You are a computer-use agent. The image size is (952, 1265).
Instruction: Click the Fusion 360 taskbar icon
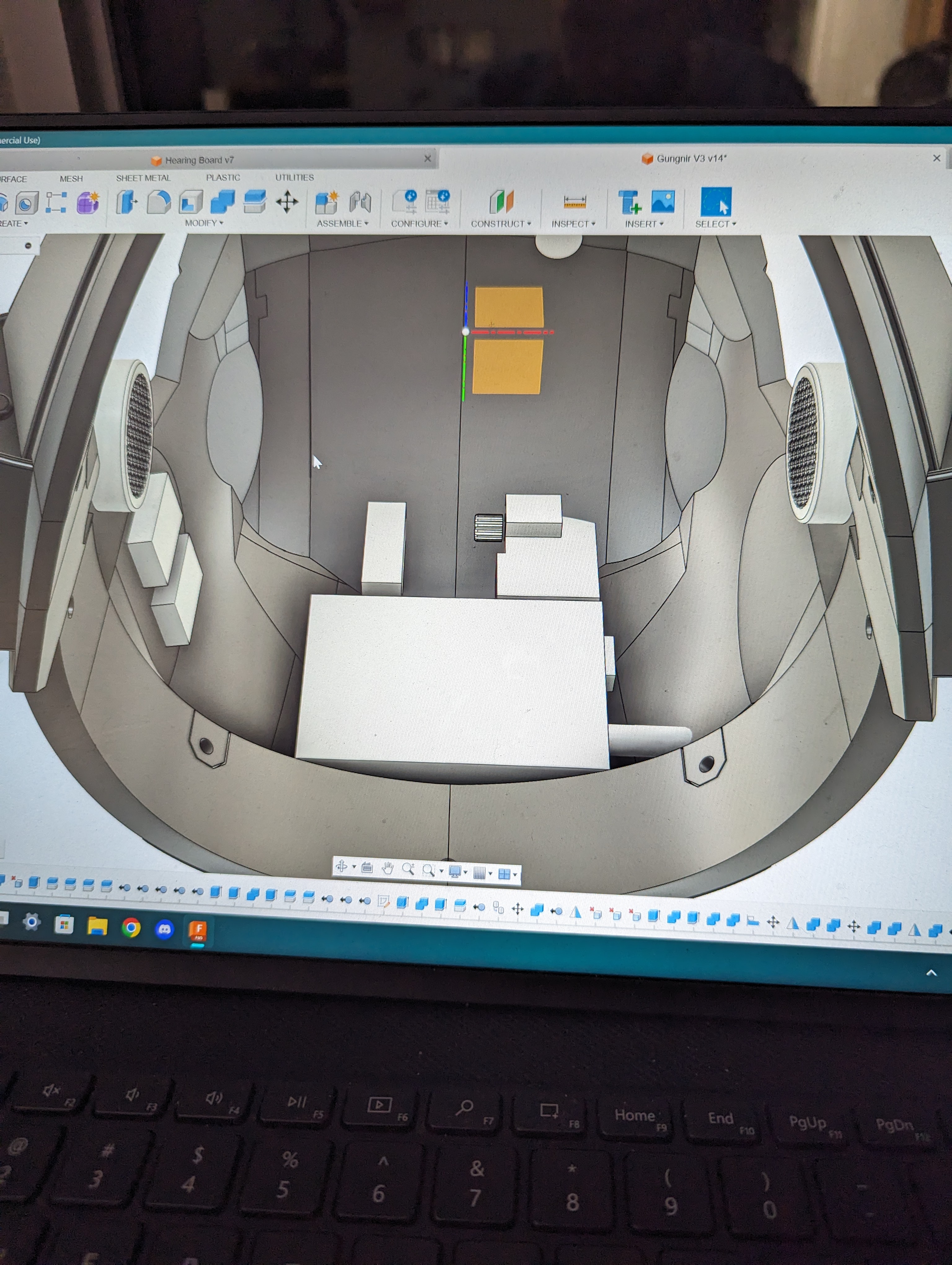point(198,931)
